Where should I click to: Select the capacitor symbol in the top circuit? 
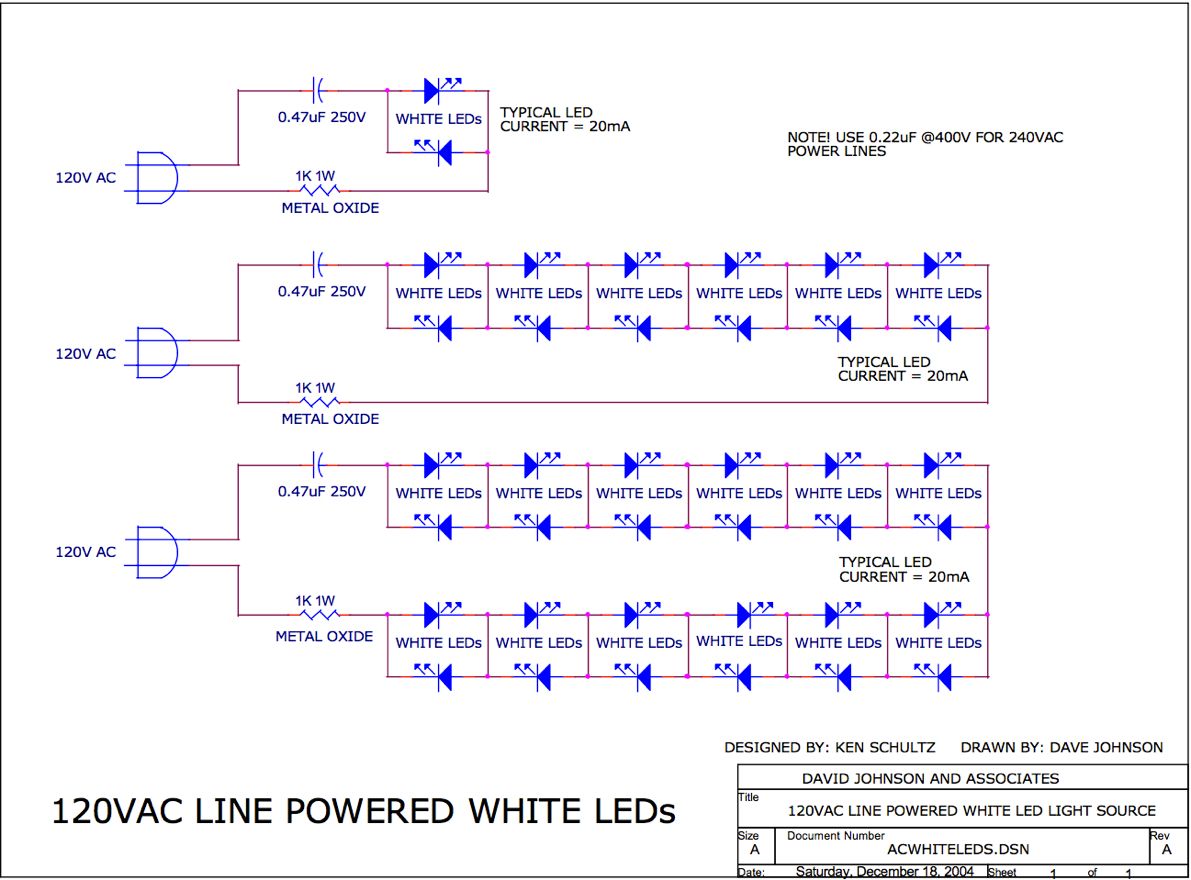[x=318, y=91]
